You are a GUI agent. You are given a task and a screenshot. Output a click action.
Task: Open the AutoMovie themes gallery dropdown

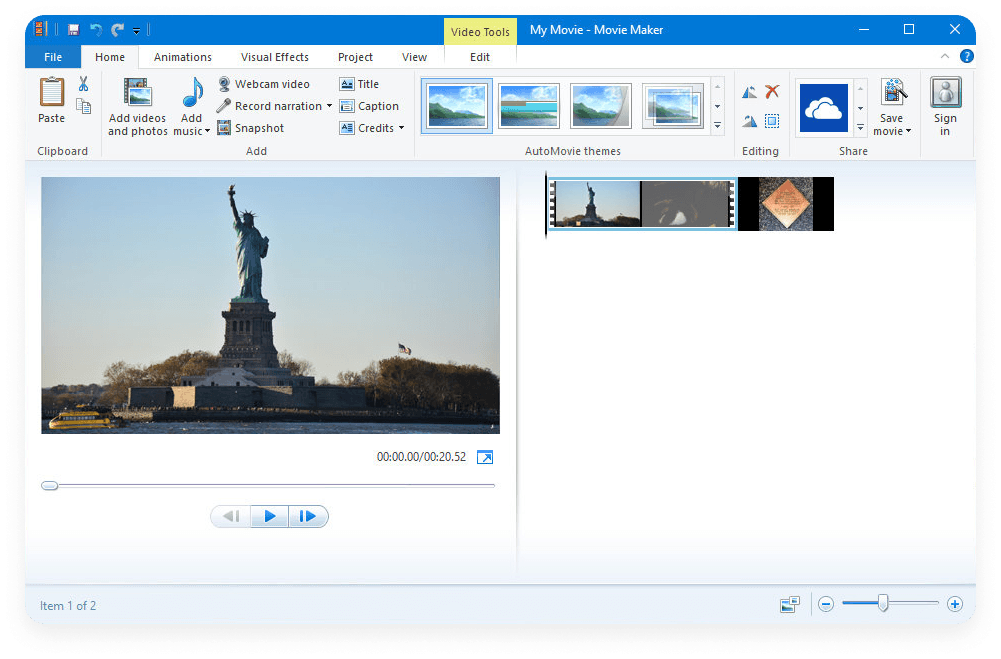718,125
